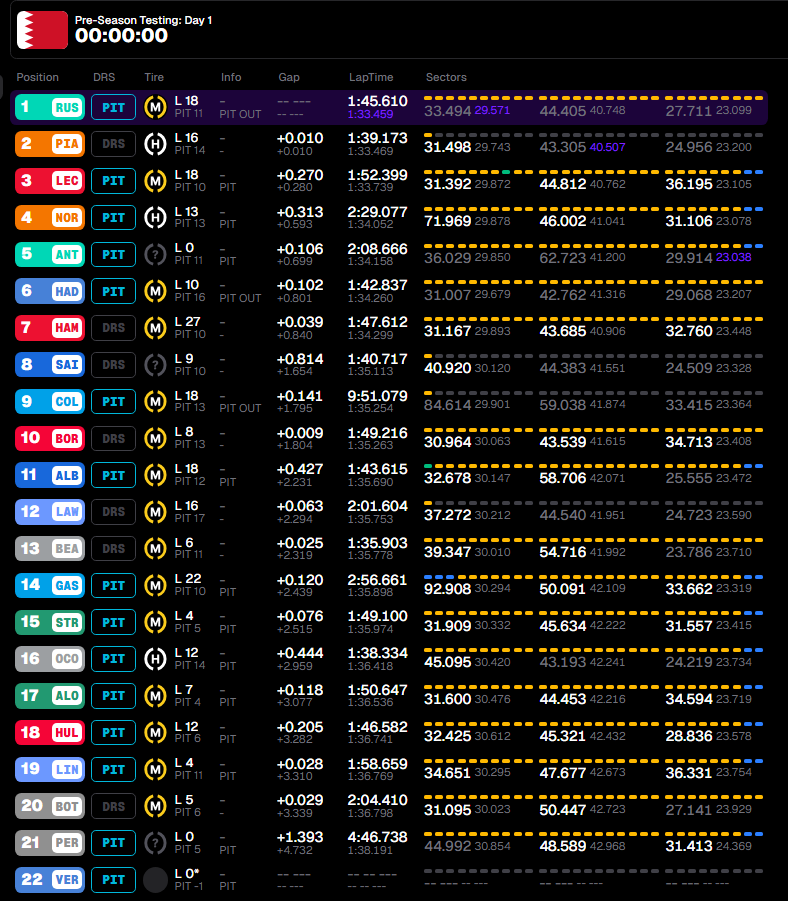
Task: Click the DRS column header
Action: tap(104, 77)
